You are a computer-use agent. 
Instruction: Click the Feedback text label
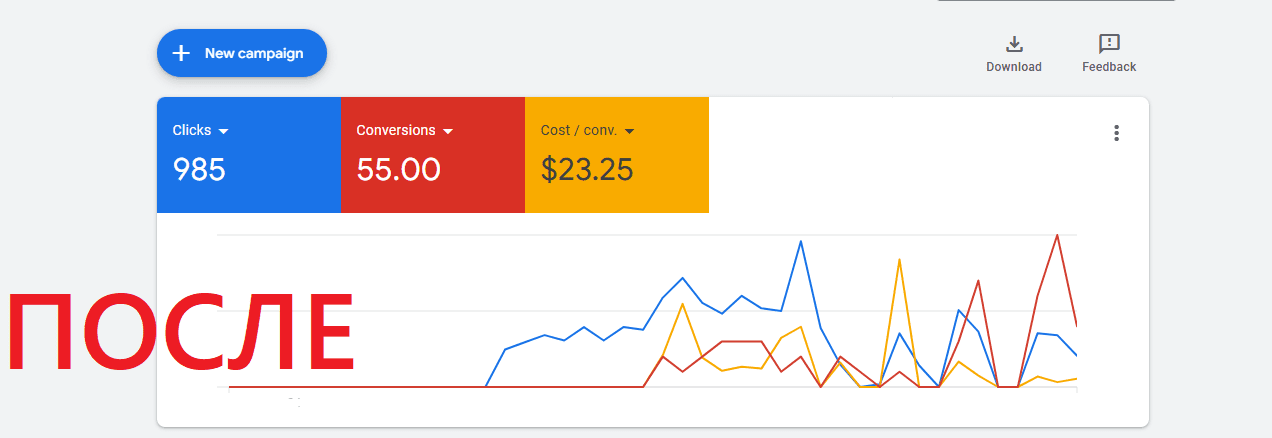click(x=1109, y=67)
